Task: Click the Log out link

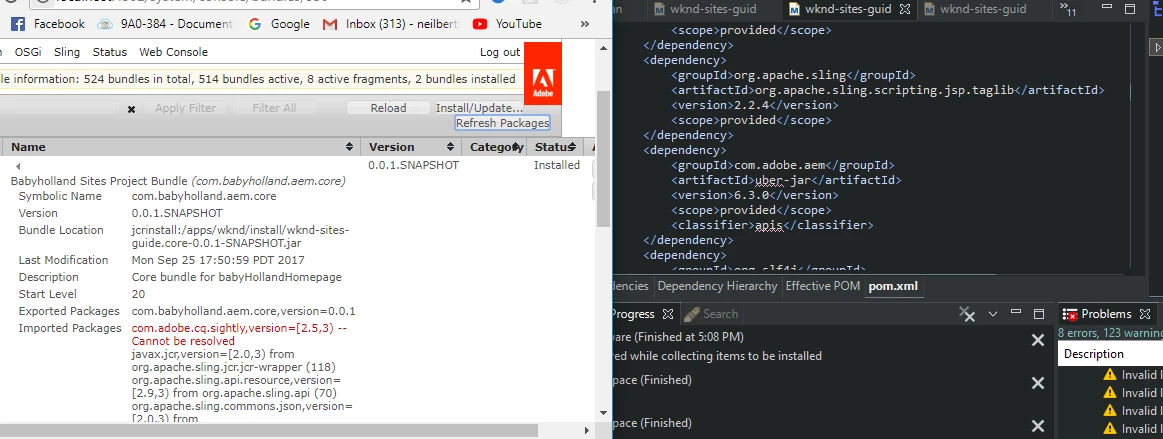Action: point(500,52)
